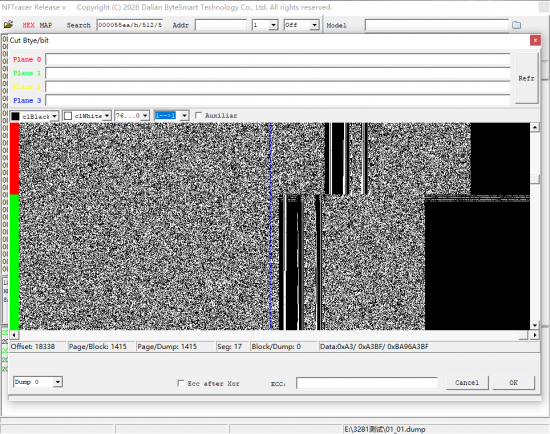Enable the Auxiliar checkbox
The width and height of the screenshot is (550, 434).
(199, 115)
